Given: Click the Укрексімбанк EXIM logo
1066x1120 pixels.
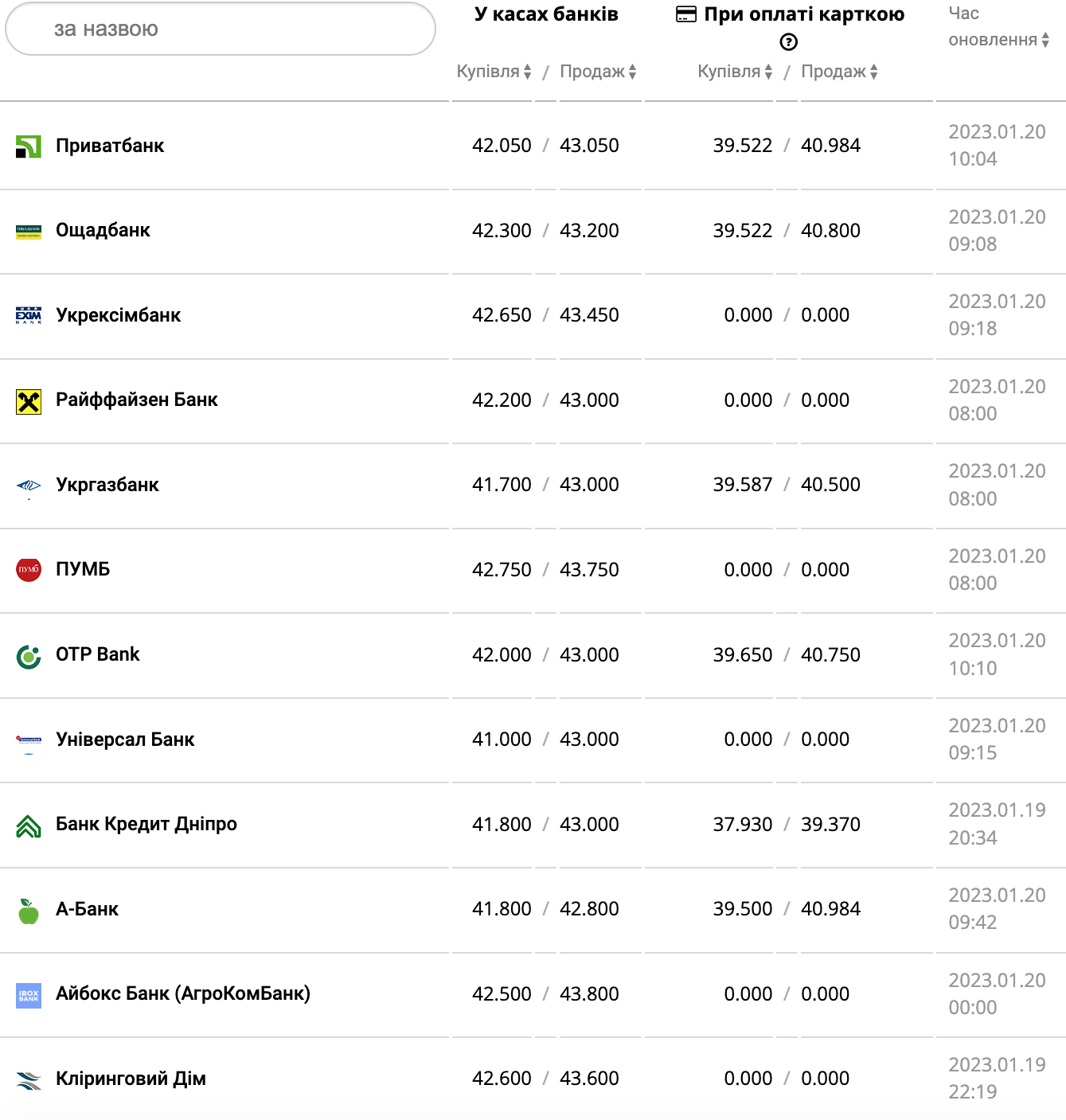Looking at the screenshot, I should click(29, 316).
